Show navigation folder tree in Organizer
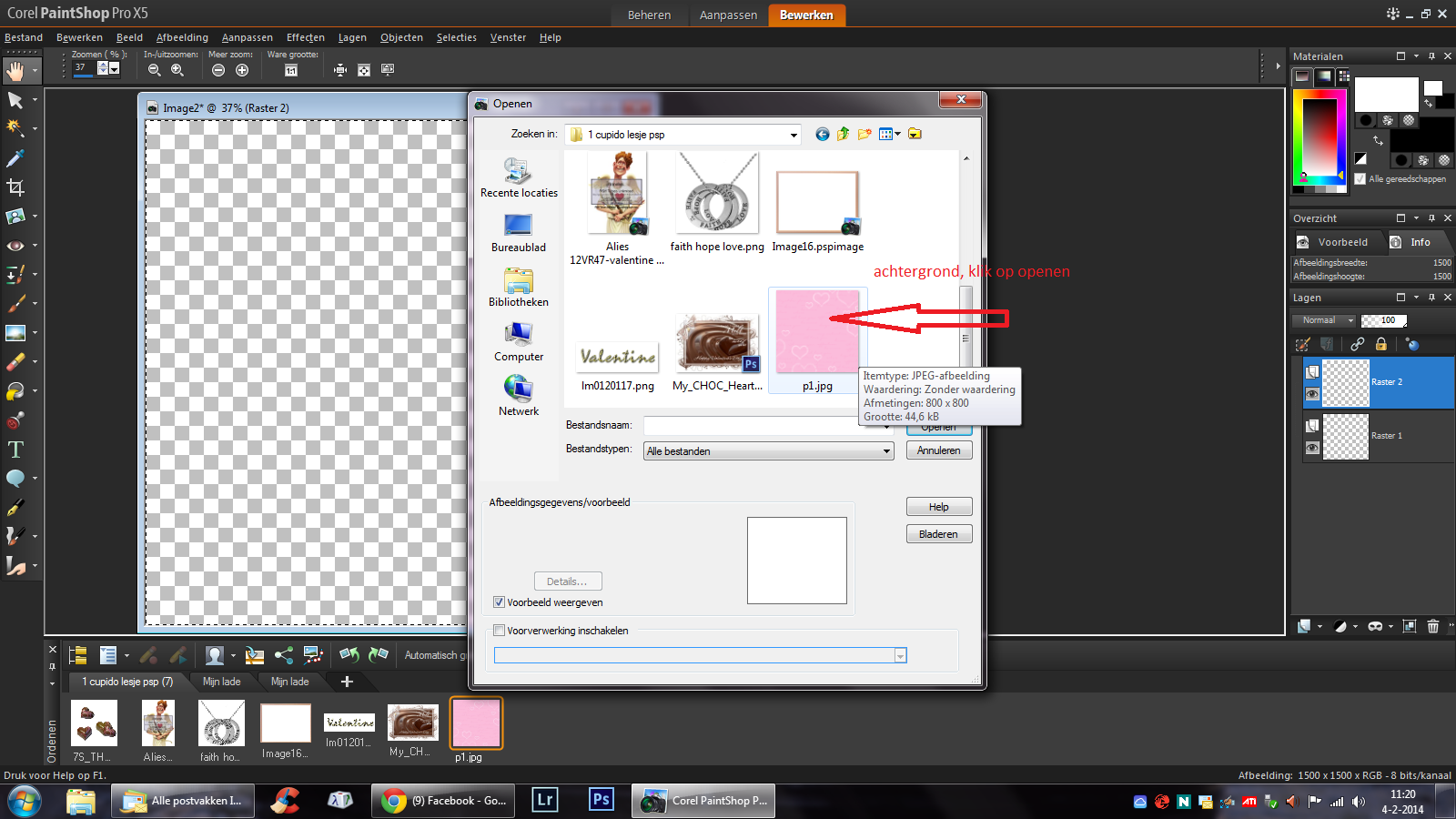This screenshot has width=1456, height=819. (x=78, y=655)
